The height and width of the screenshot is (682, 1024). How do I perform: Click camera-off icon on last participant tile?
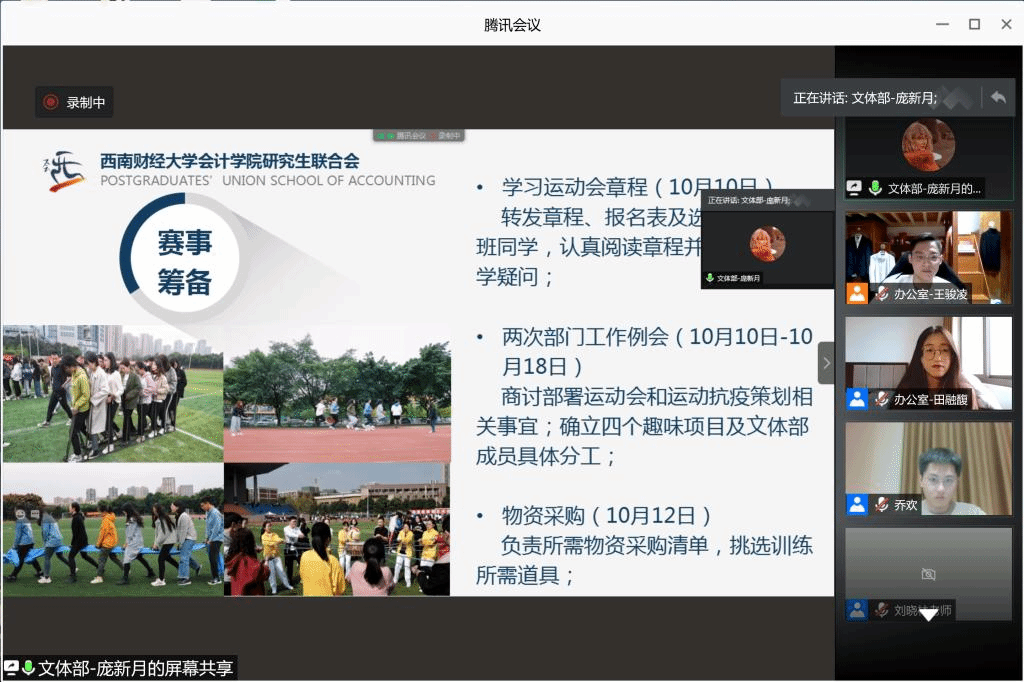(x=928, y=574)
